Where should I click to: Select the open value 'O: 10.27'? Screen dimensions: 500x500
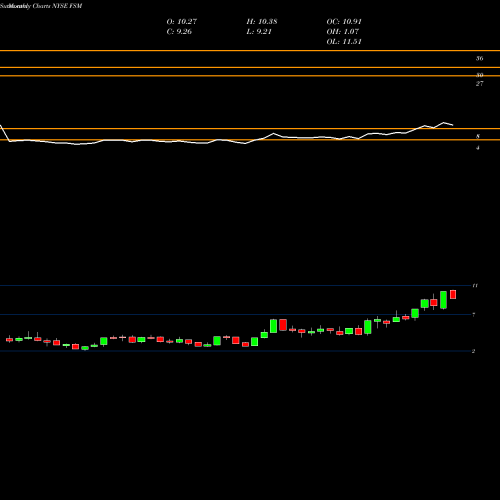coord(182,22)
